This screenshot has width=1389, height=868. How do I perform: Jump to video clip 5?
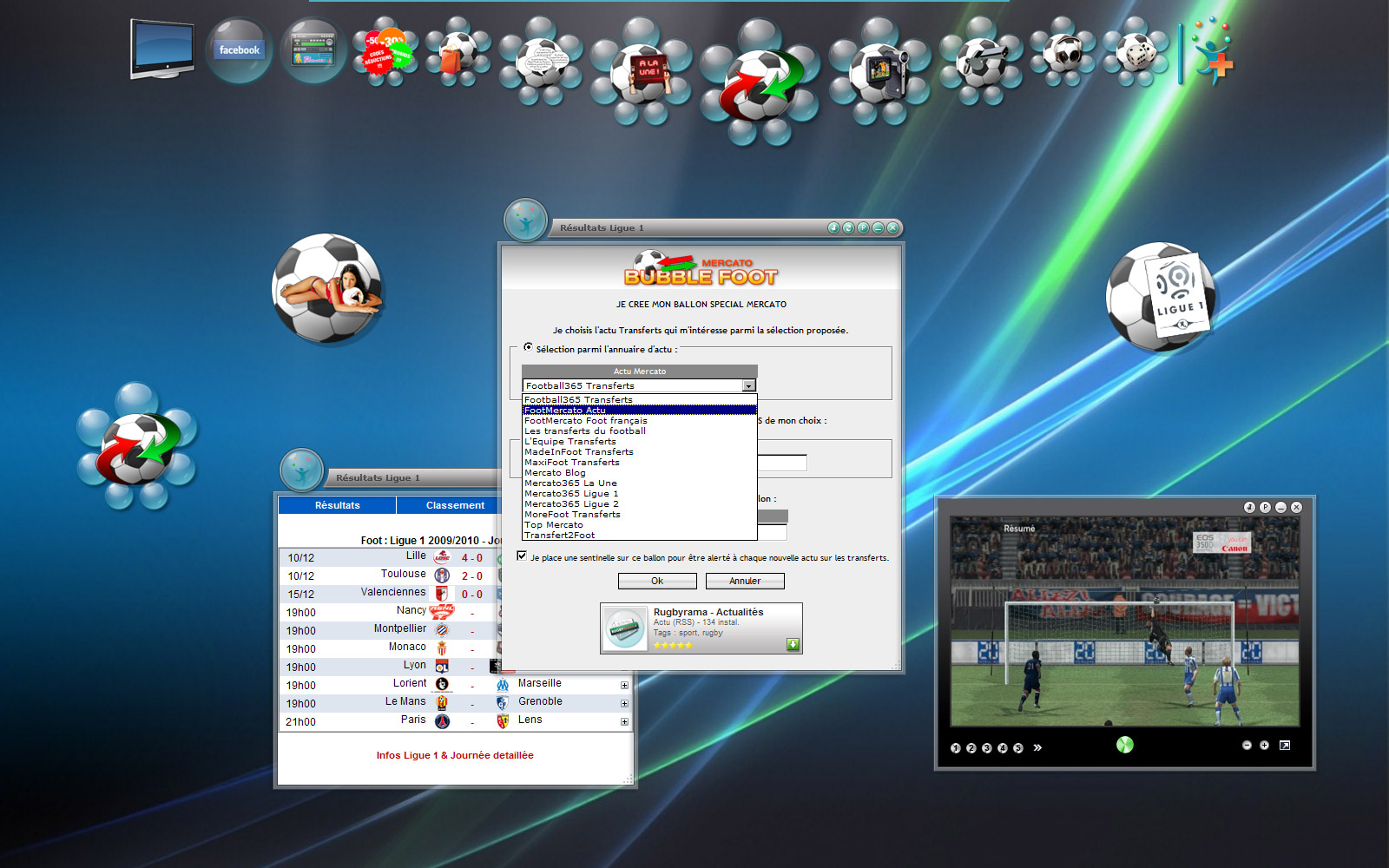click(1018, 747)
